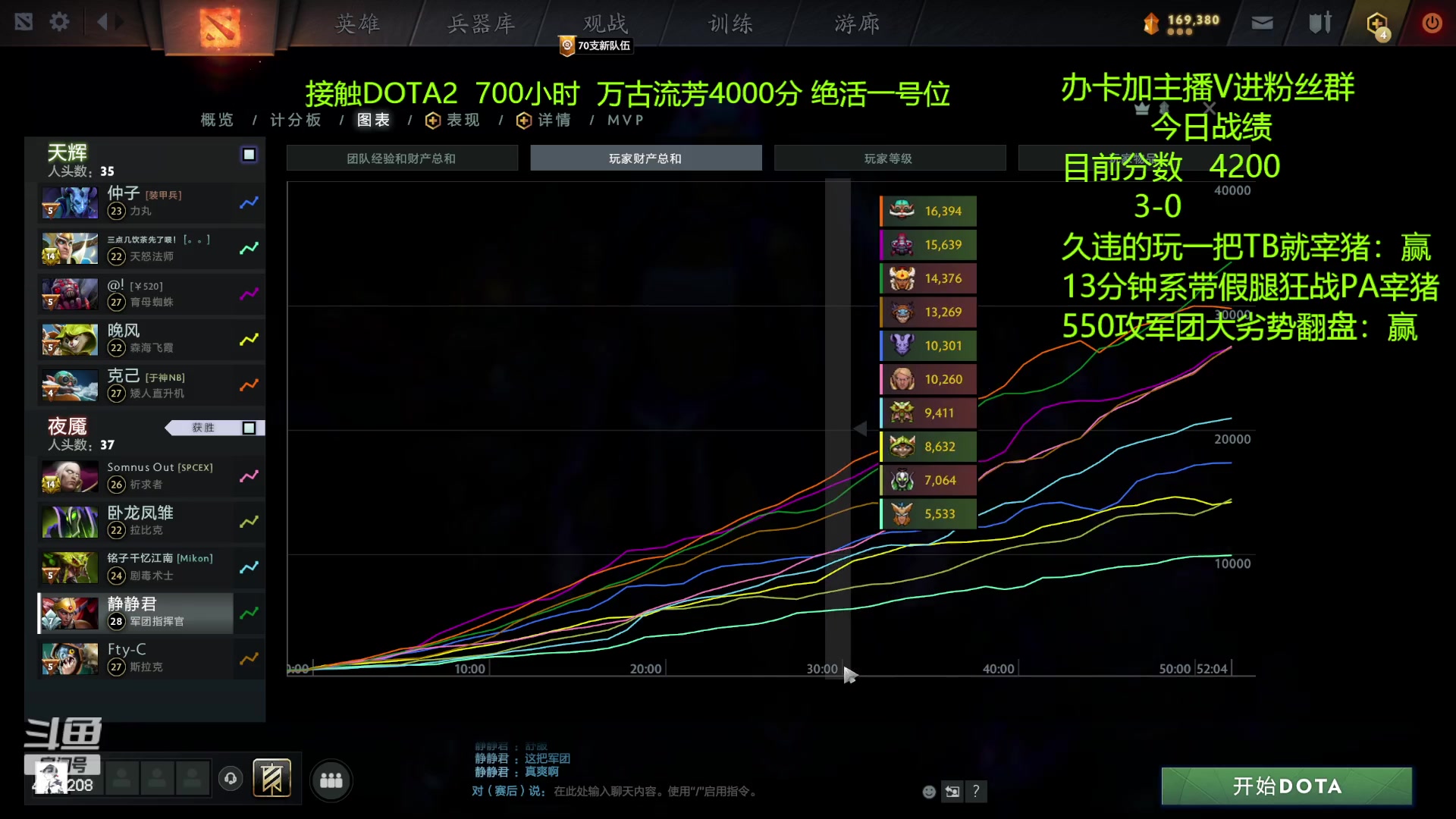Click the 30:00 timeline marker
The width and height of the screenshot is (1456, 819).
point(822,669)
